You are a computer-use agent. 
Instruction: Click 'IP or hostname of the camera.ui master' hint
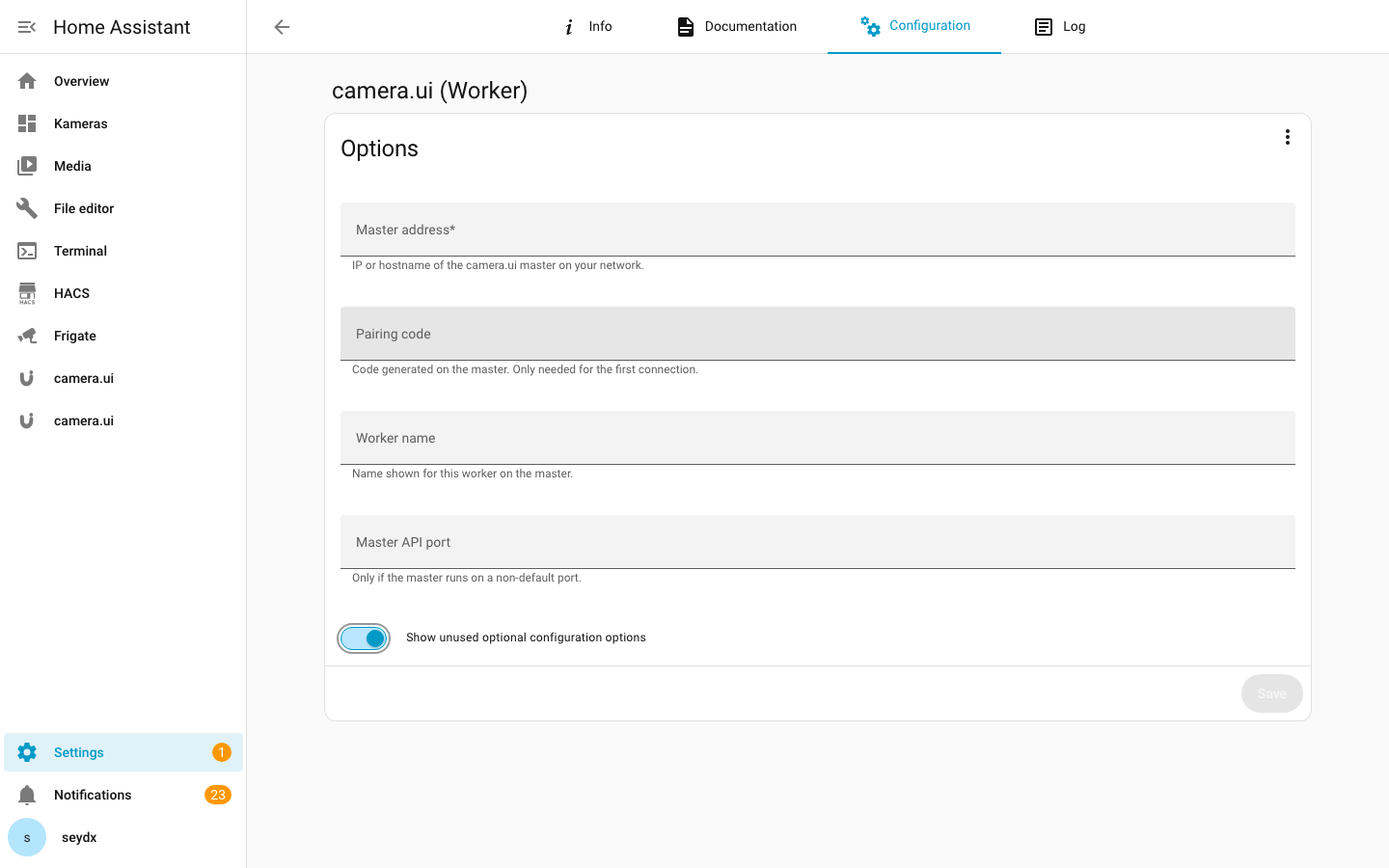click(498, 265)
